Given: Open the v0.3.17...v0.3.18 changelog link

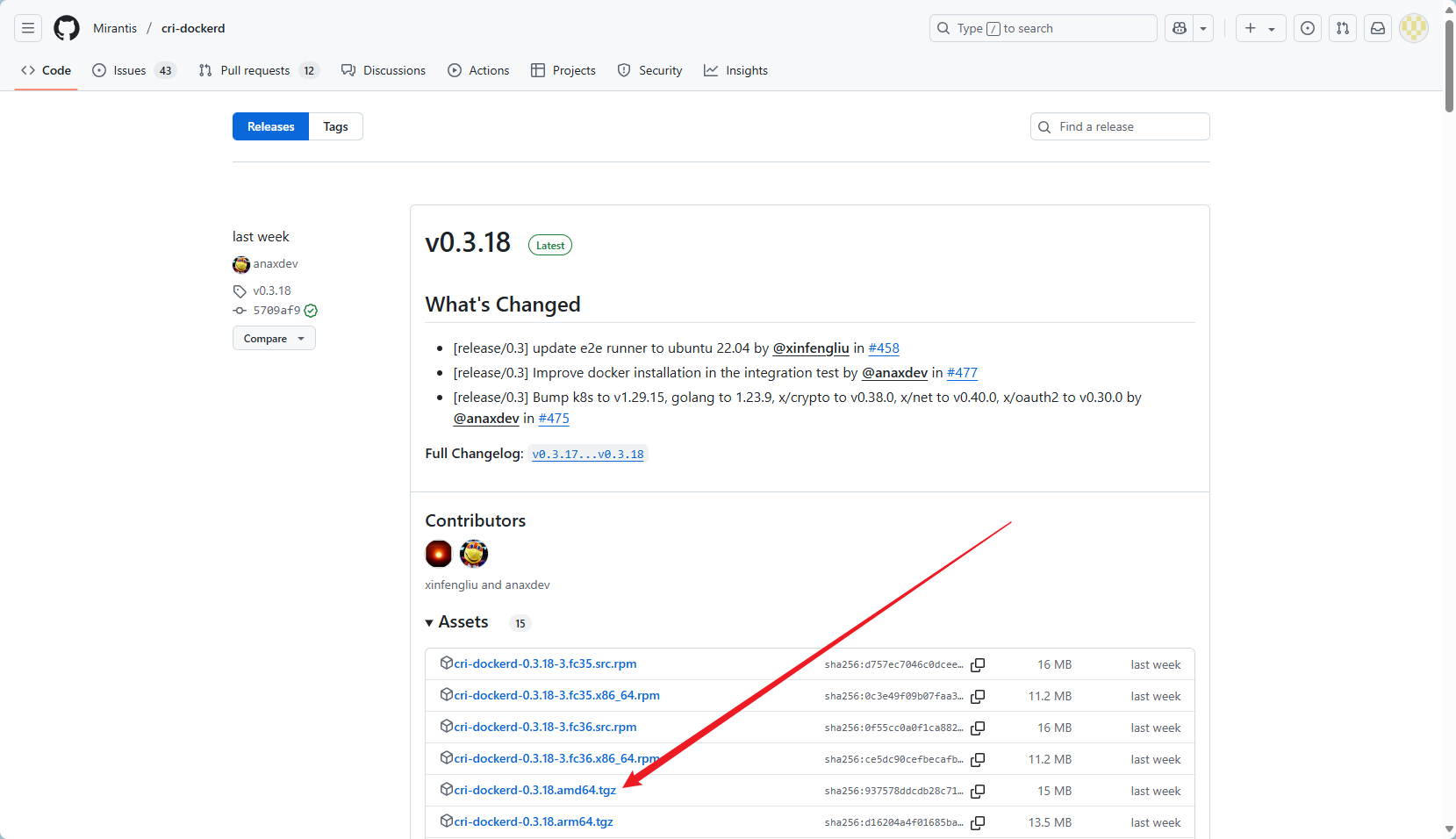Looking at the screenshot, I should [x=588, y=454].
